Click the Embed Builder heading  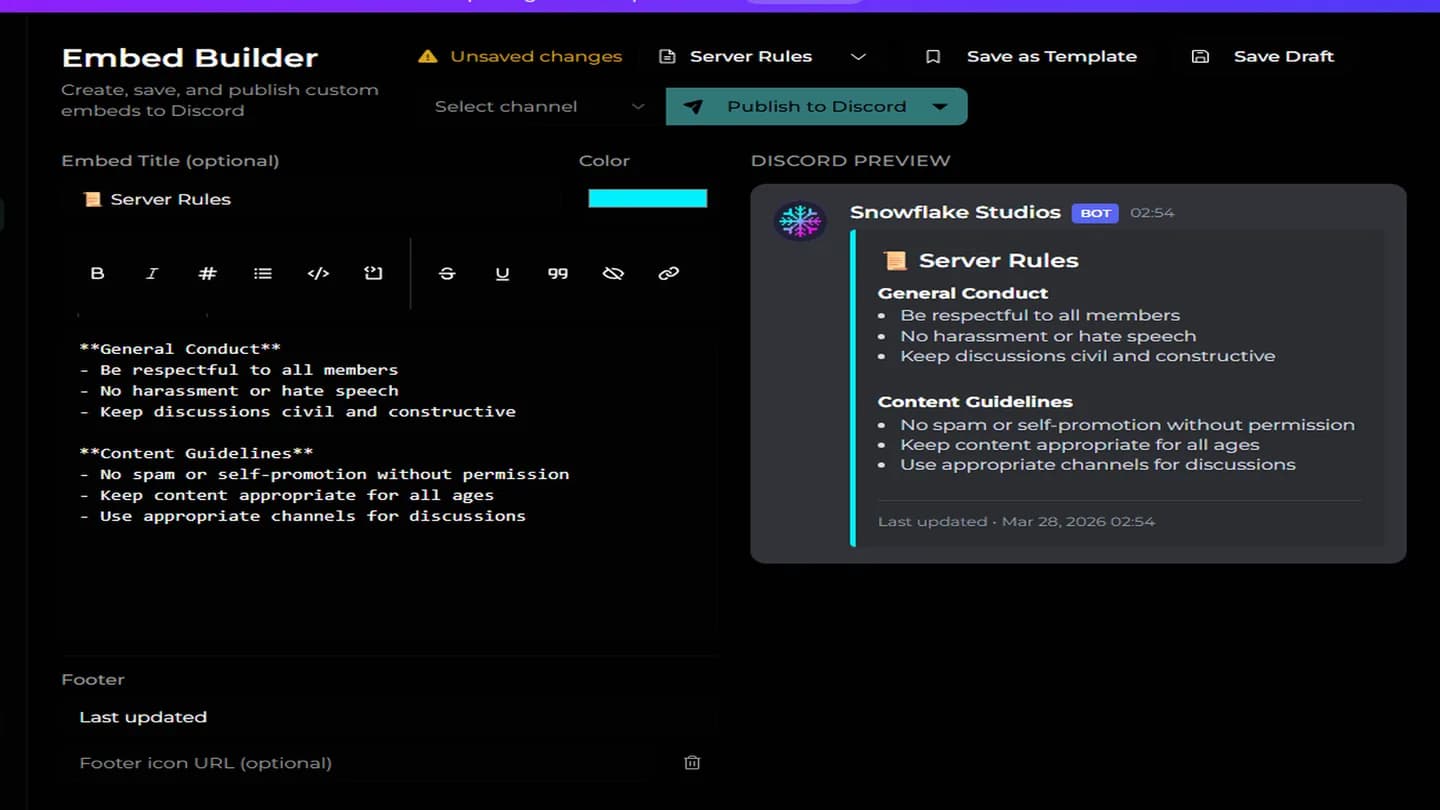190,57
